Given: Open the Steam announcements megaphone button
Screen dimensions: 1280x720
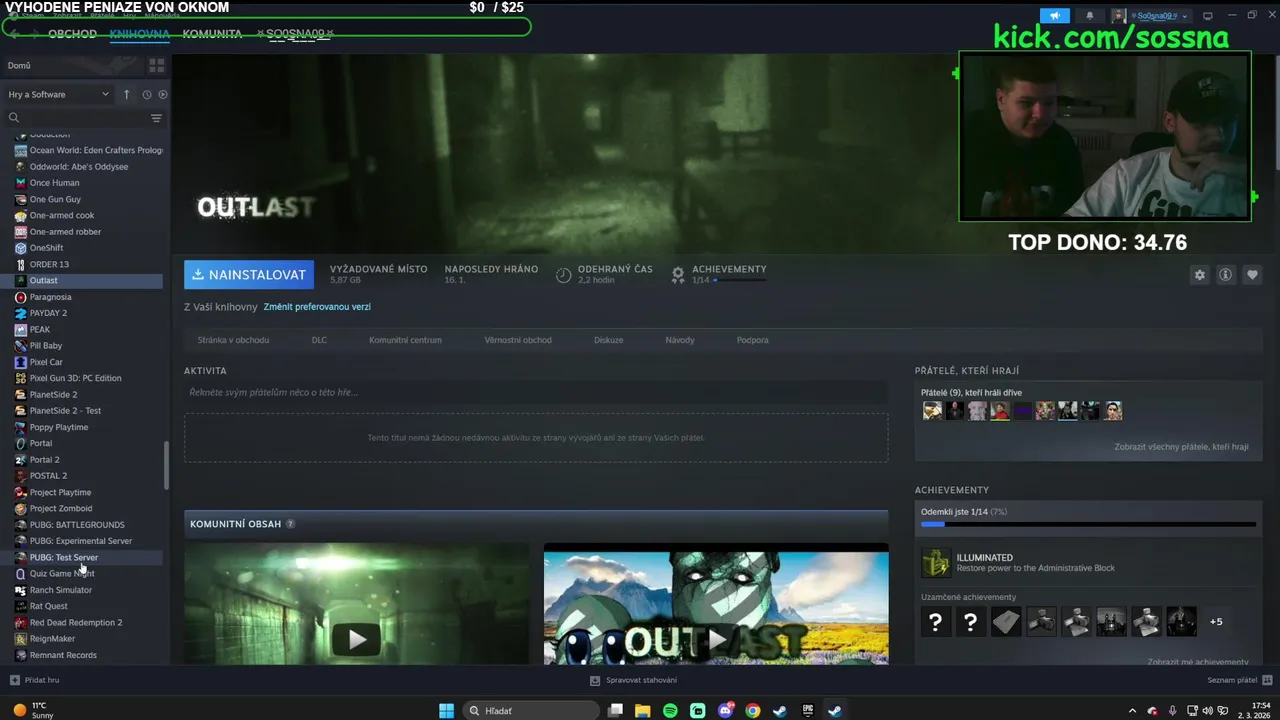Looking at the screenshot, I should [1055, 15].
